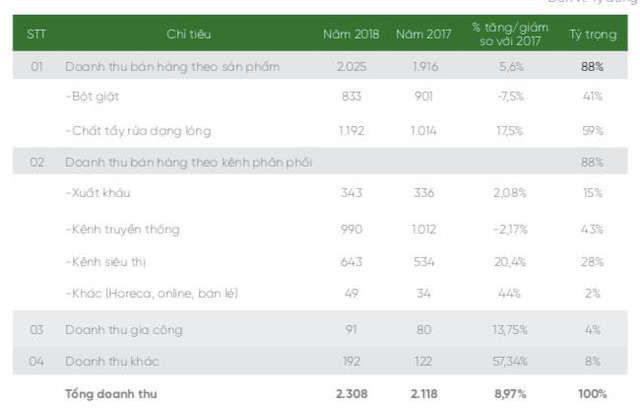The image size is (640, 411).
Task: Select the Tổng doanh thu total label
Action: point(110,394)
